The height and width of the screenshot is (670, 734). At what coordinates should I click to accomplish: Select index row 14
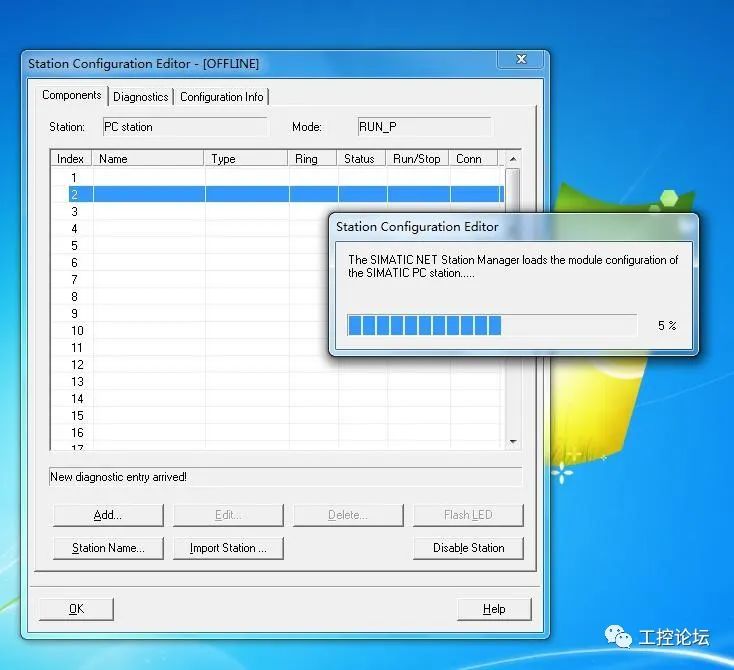click(x=277, y=398)
